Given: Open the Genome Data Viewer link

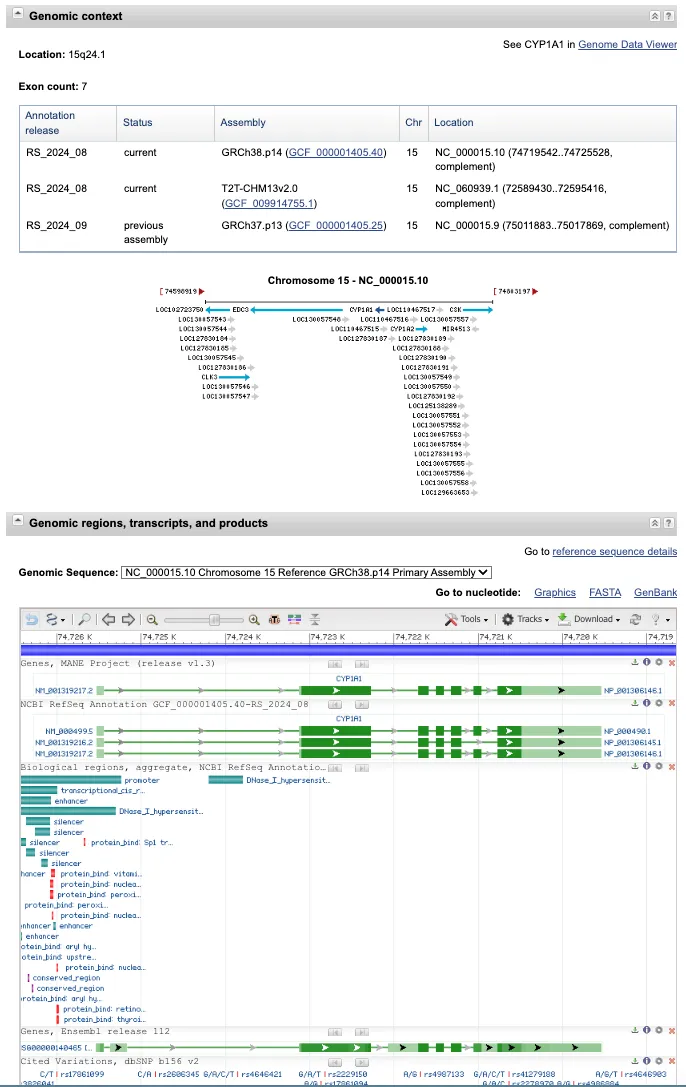Looking at the screenshot, I should pyautogui.click(x=627, y=45).
